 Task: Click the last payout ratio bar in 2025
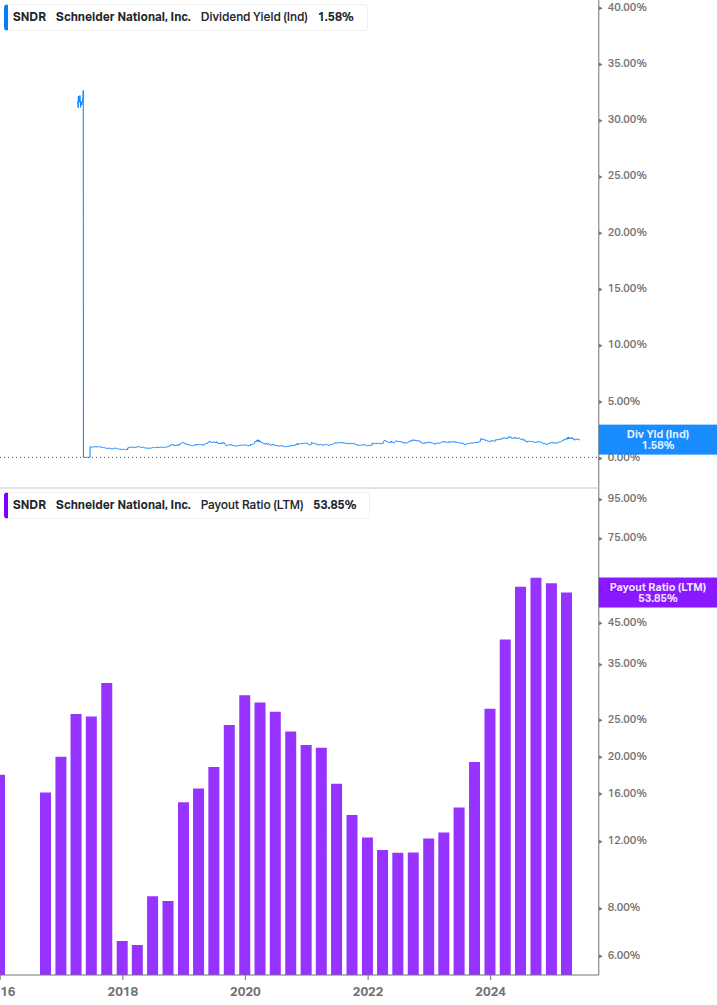pos(566,783)
